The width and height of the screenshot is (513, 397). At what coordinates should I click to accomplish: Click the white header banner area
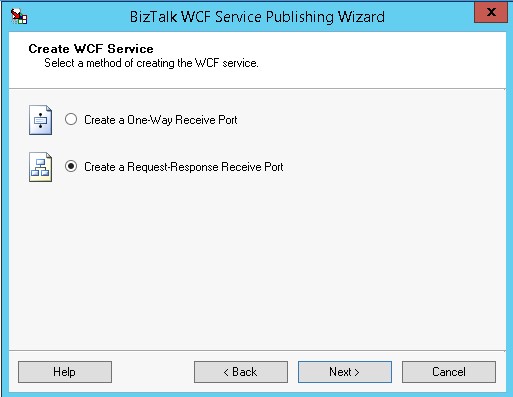(x=367, y=60)
